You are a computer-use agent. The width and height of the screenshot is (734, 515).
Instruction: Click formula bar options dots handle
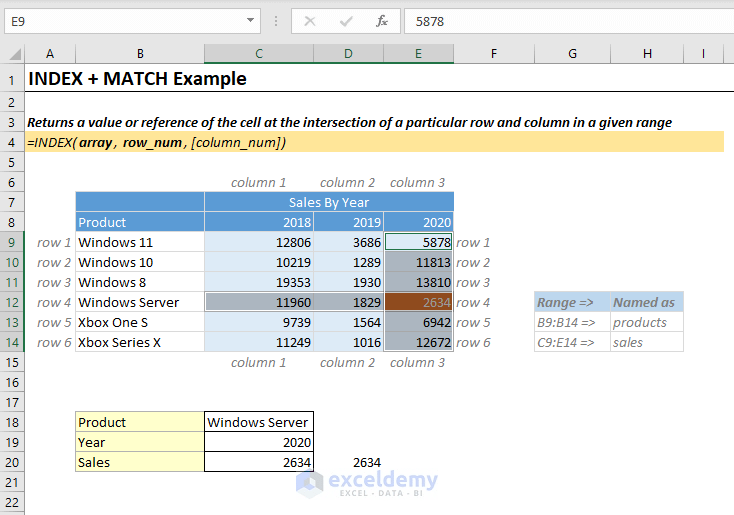pos(276,21)
